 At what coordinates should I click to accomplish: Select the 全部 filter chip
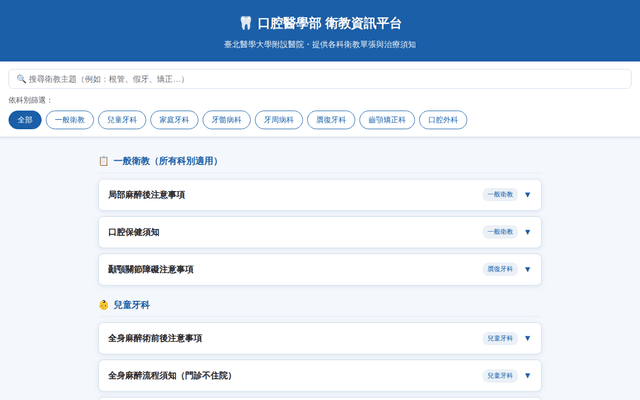click(x=25, y=120)
